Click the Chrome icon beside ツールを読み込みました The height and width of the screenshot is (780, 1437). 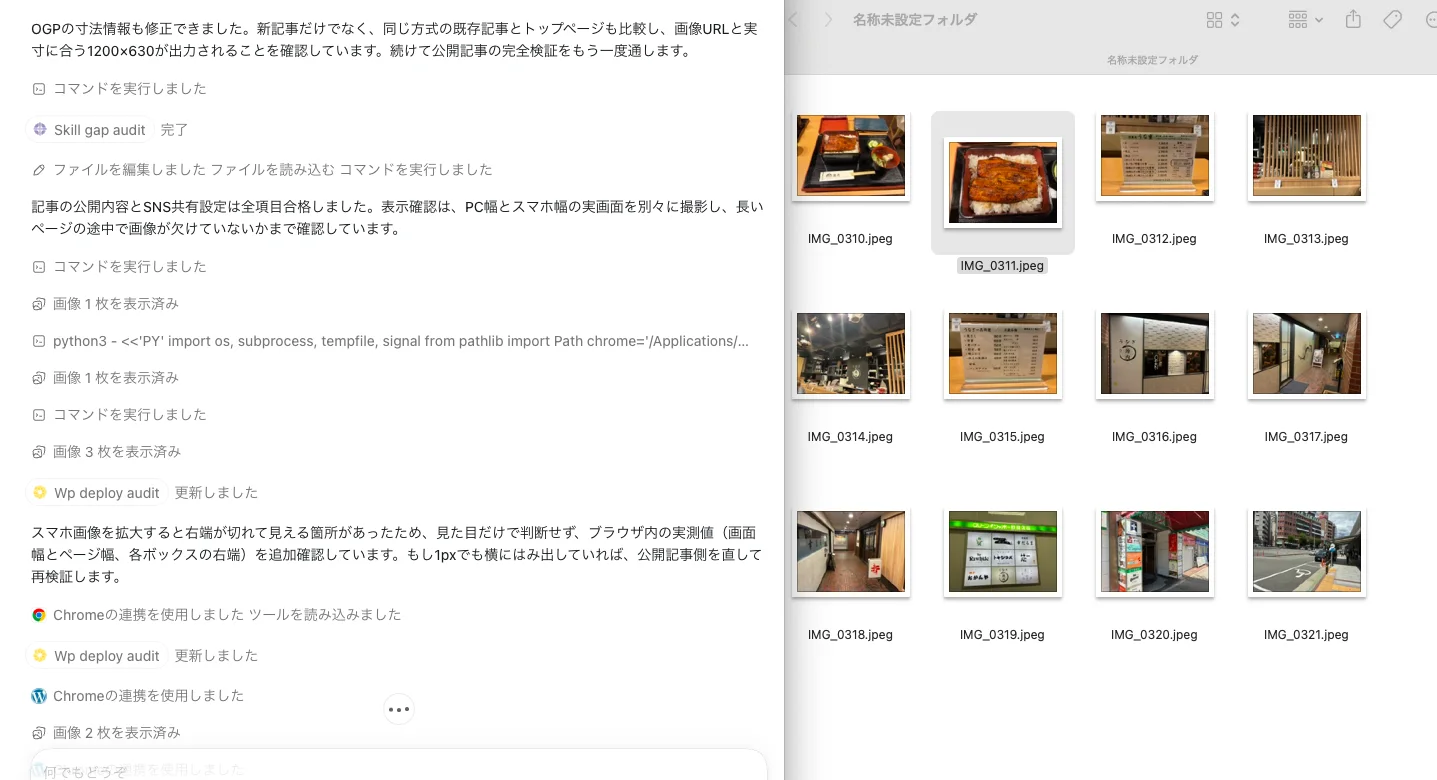pyautogui.click(x=39, y=615)
